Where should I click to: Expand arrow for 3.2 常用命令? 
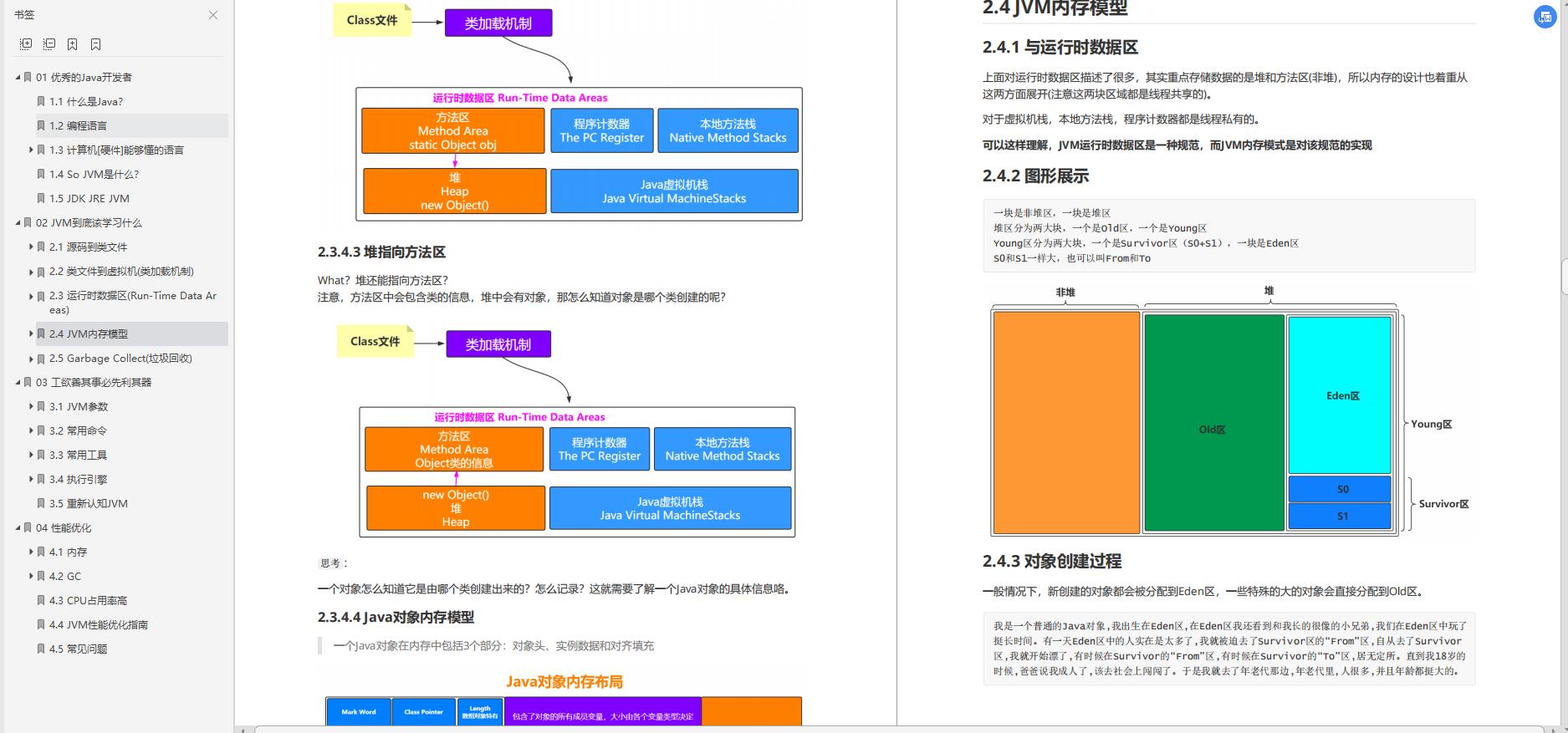pyautogui.click(x=31, y=430)
